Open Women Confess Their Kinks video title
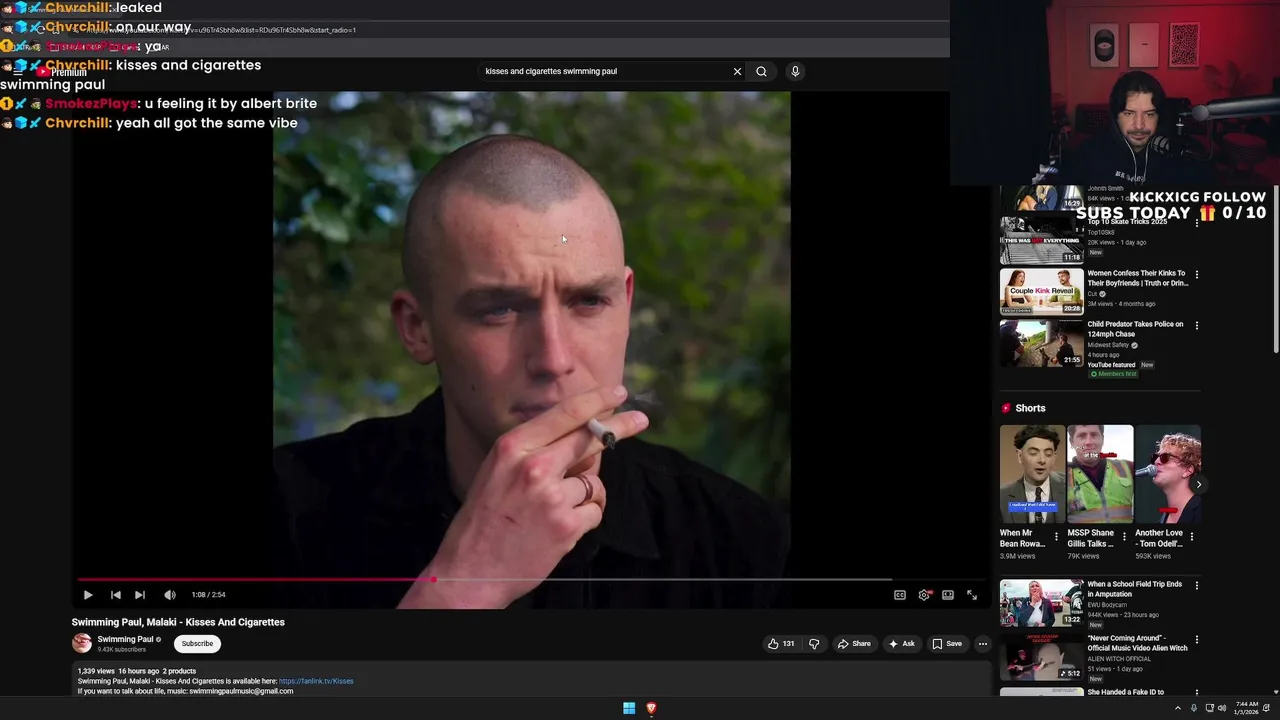The height and width of the screenshot is (720, 1280). pos(1137,278)
